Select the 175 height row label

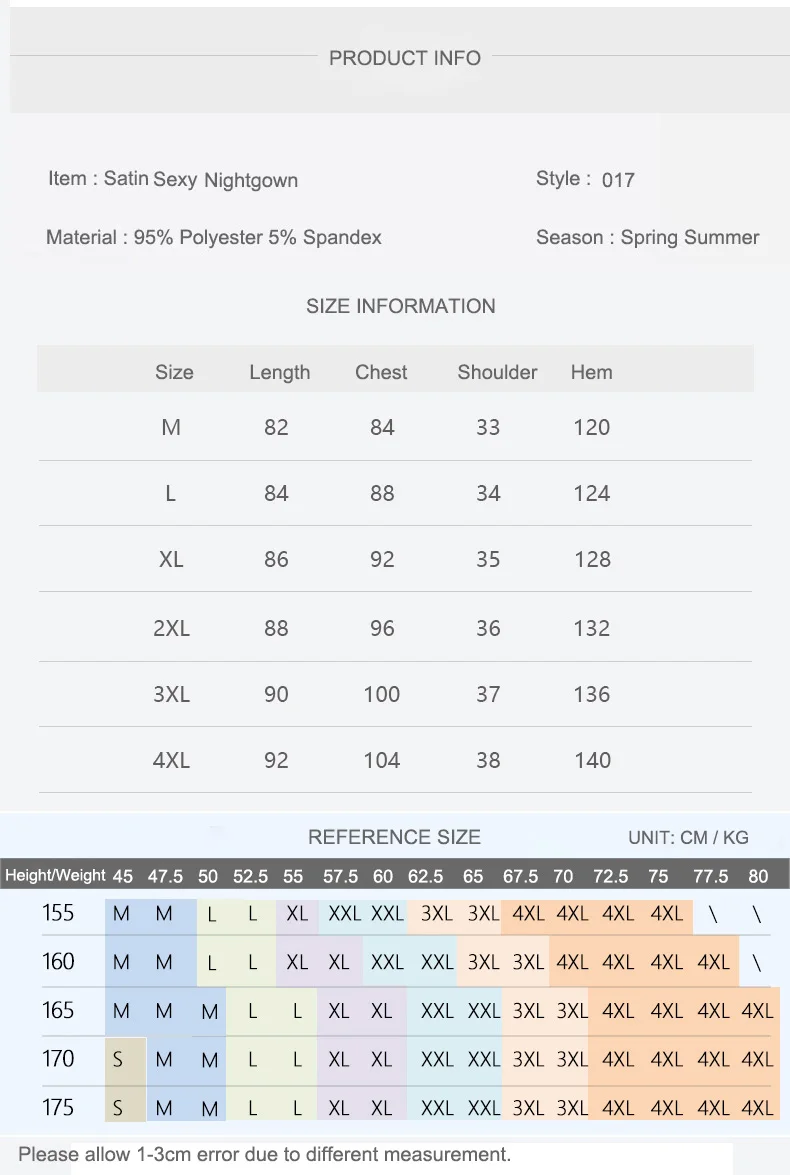click(58, 1108)
